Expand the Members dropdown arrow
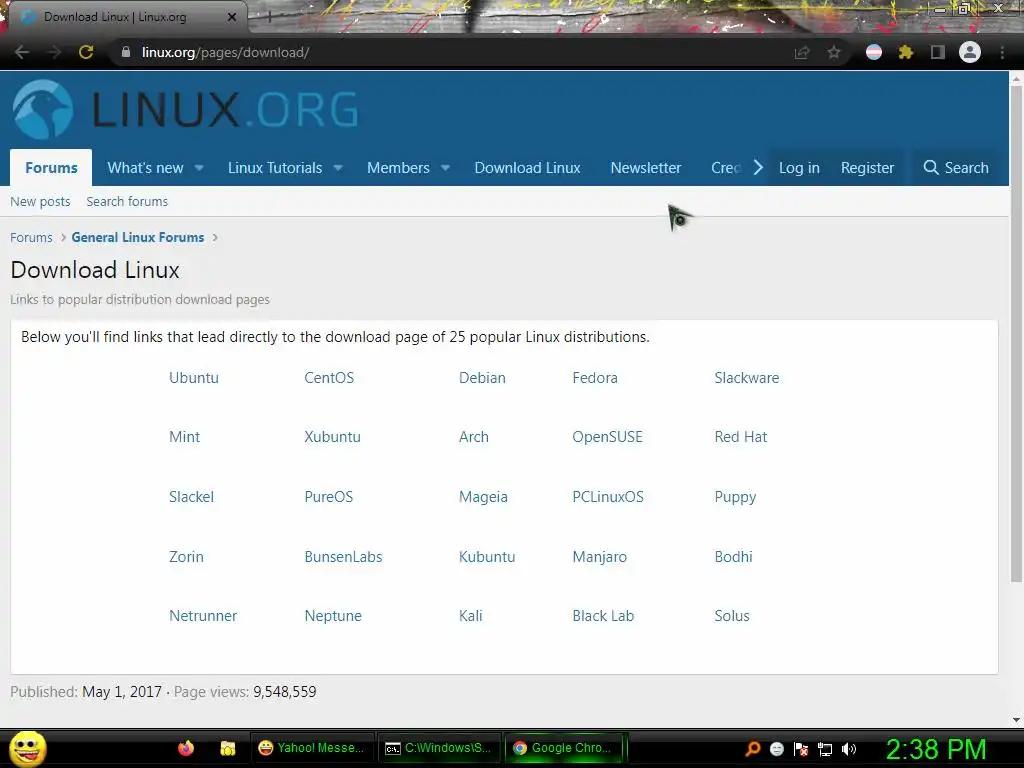This screenshot has width=1024, height=768. tap(445, 168)
